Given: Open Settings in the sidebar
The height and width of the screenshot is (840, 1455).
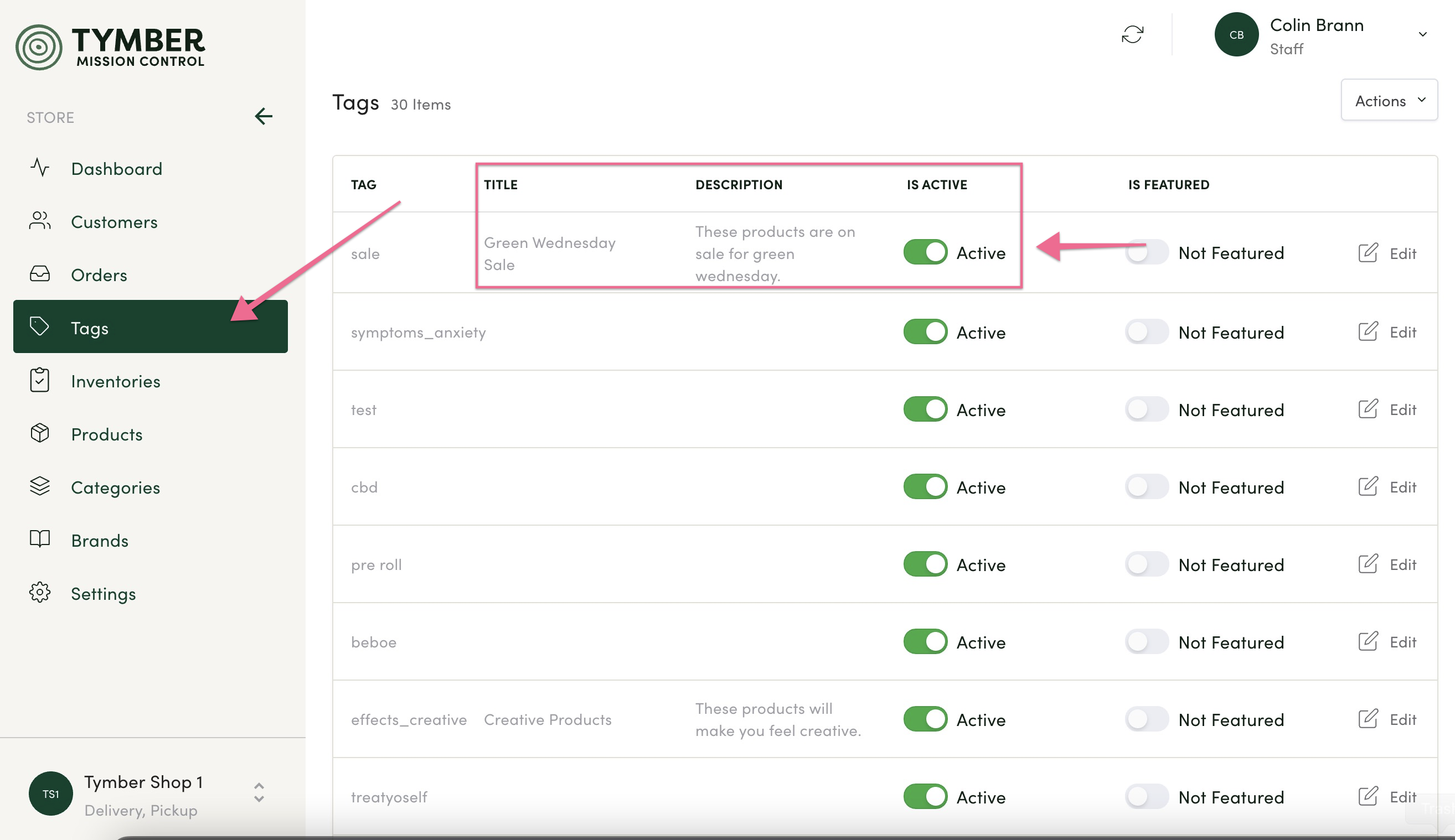Looking at the screenshot, I should coord(150,593).
